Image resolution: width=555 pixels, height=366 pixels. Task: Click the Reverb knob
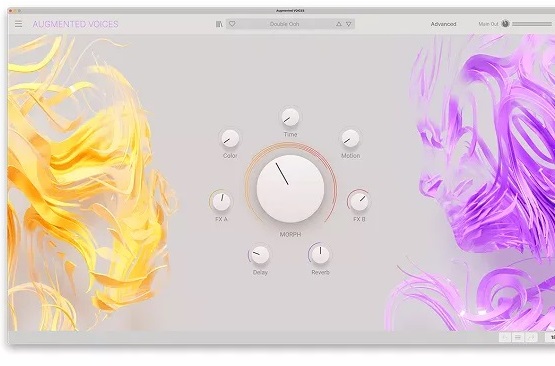click(320, 255)
